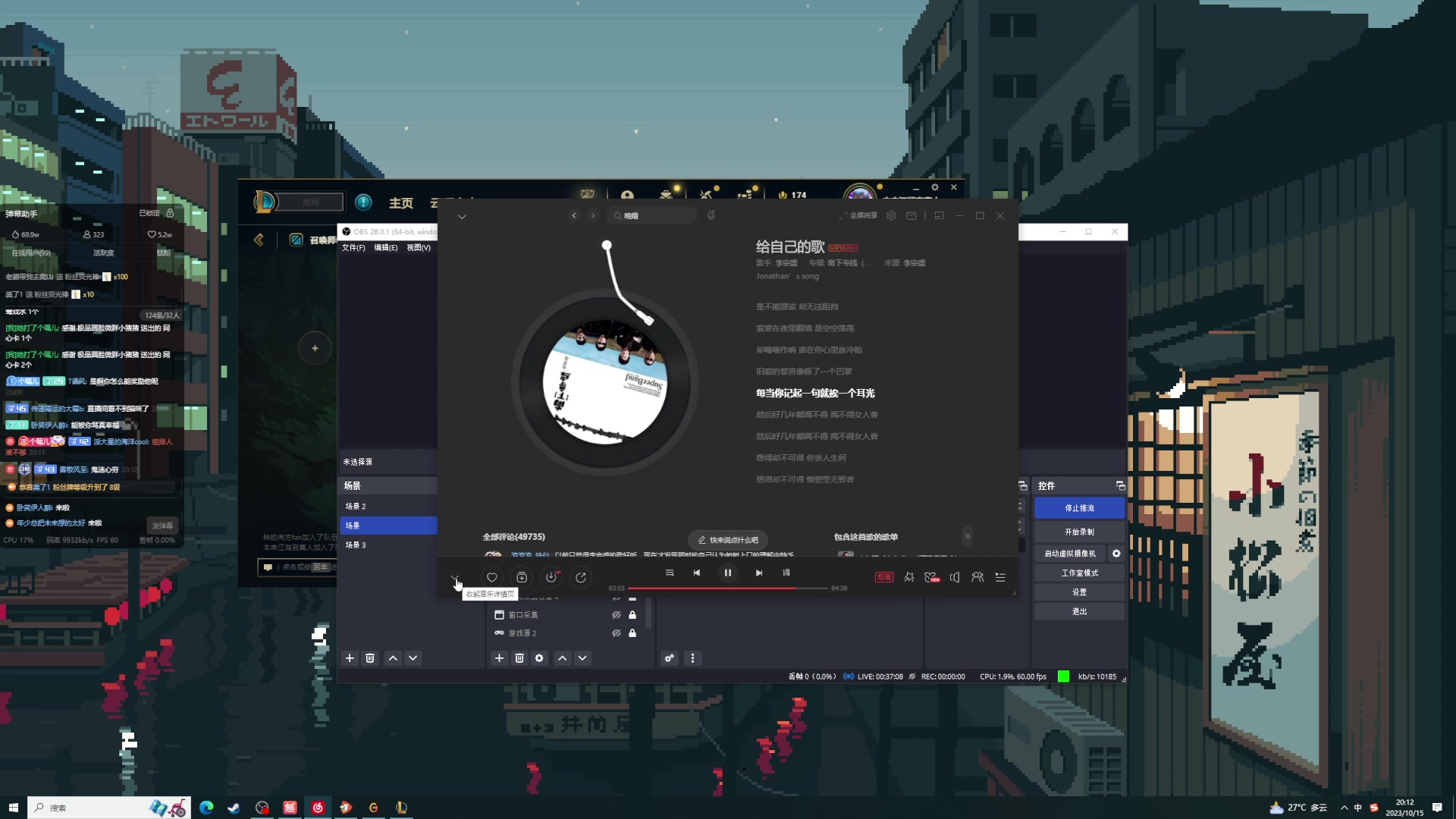Like the current song with heart icon
Image resolution: width=1456 pixels, height=819 pixels.
(x=491, y=577)
